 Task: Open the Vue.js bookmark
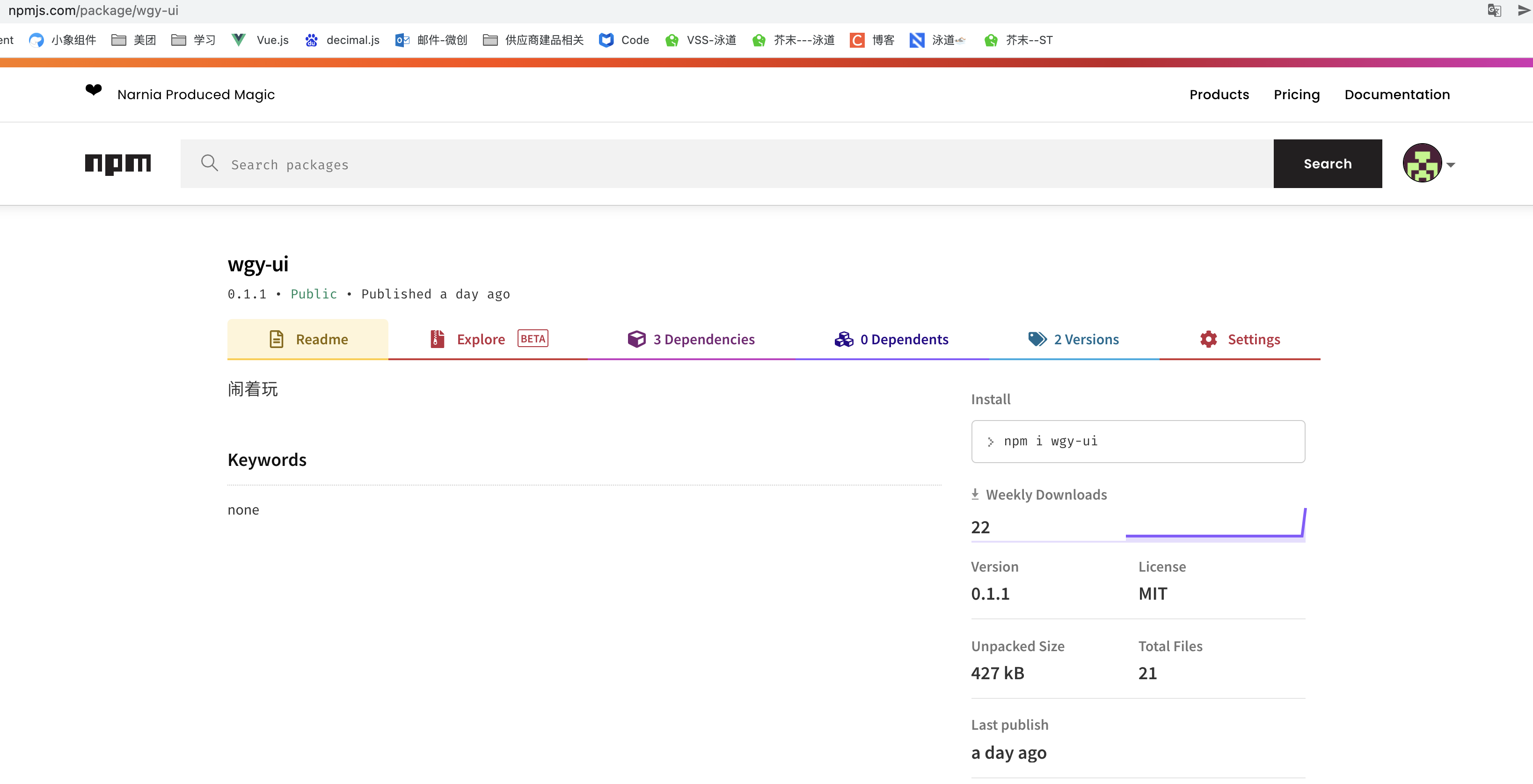click(x=260, y=40)
